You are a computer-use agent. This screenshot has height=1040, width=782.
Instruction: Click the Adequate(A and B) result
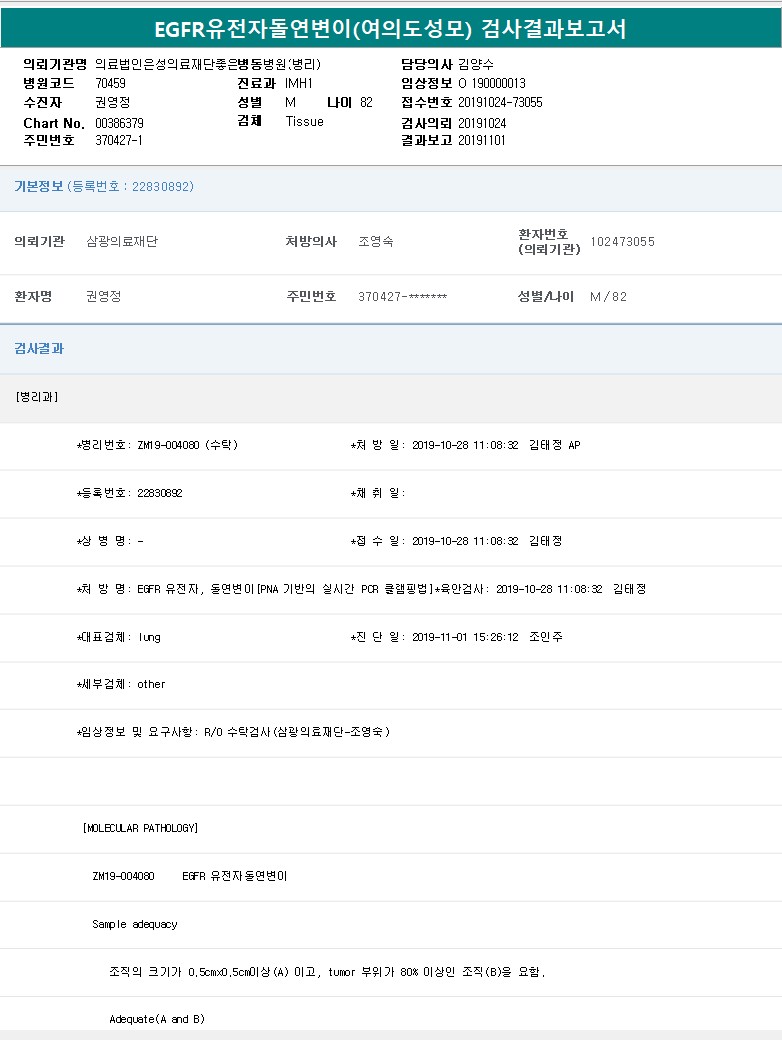tap(157, 1019)
